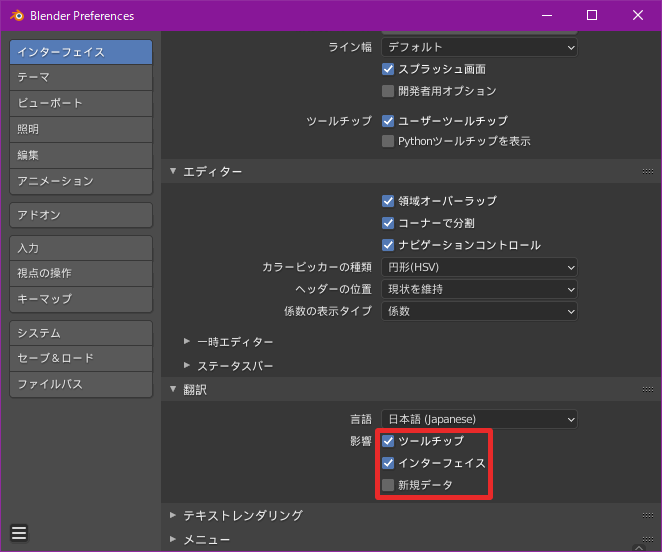
Task: Select the インターフェイス sidebar tab
Action: click(x=81, y=52)
